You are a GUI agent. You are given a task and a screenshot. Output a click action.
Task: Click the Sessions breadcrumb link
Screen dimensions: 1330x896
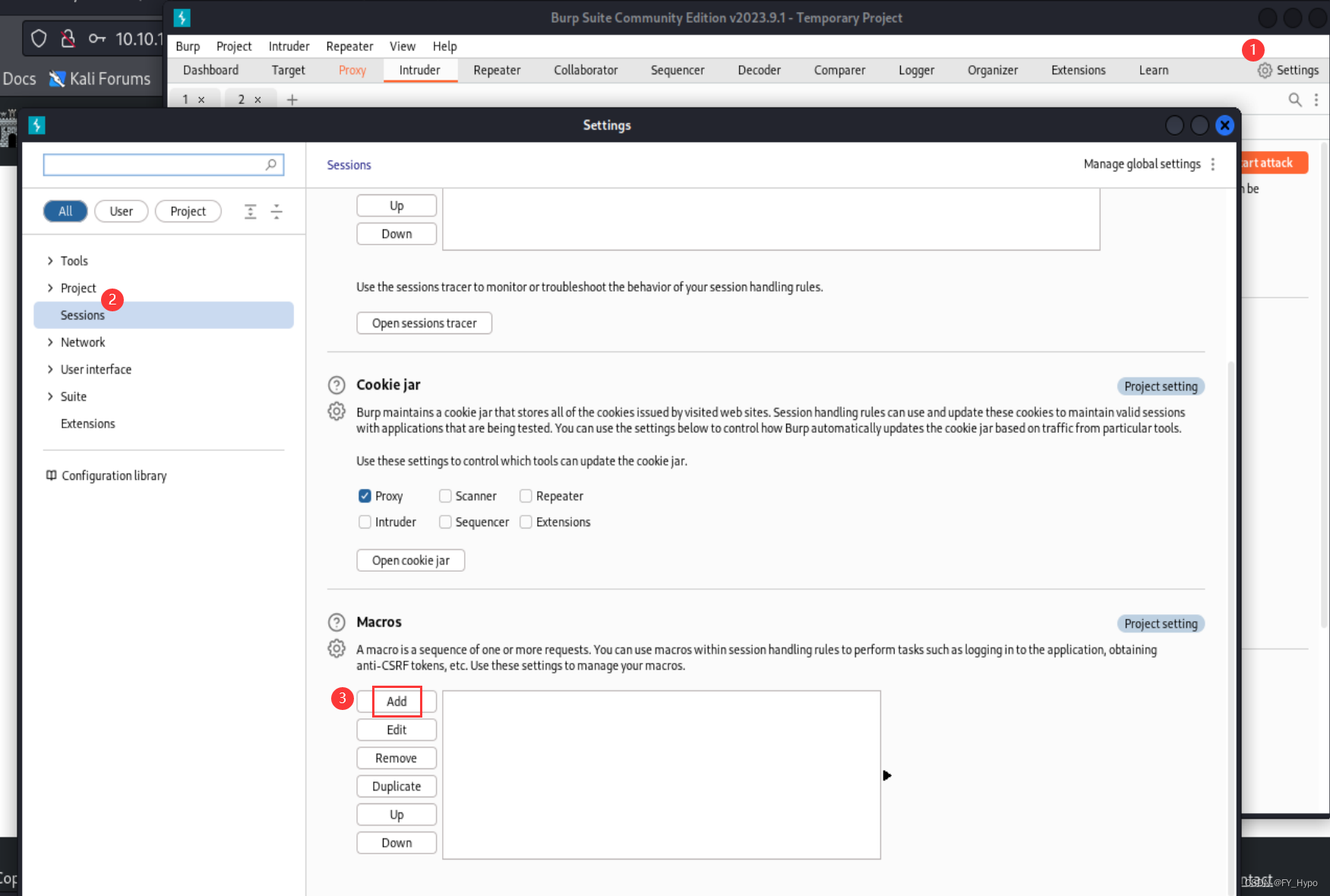point(349,165)
